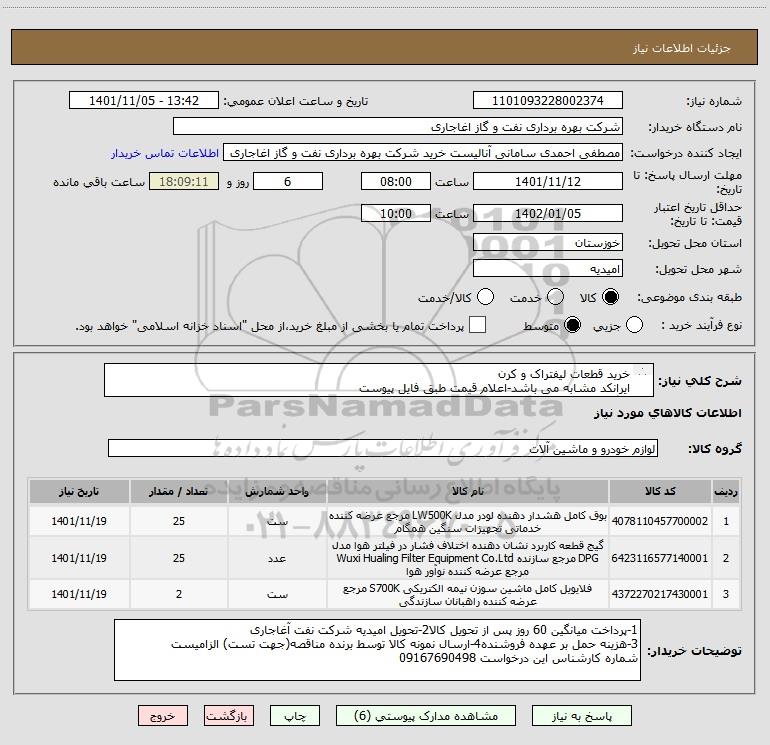
Task: Click the general description text box
Action: (379, 381)
